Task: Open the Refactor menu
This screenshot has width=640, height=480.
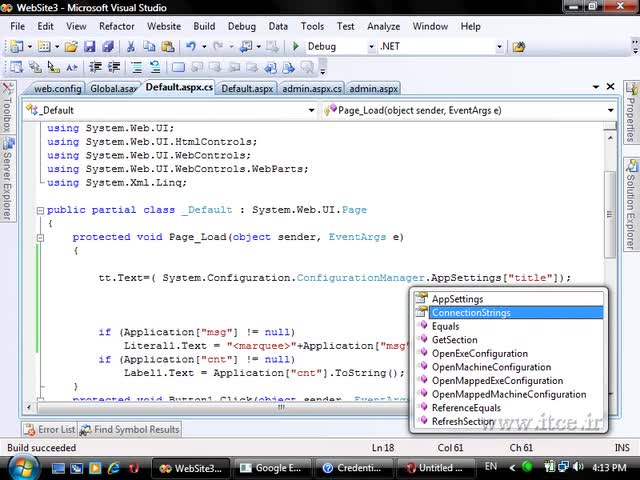Action: coord(117,26)
